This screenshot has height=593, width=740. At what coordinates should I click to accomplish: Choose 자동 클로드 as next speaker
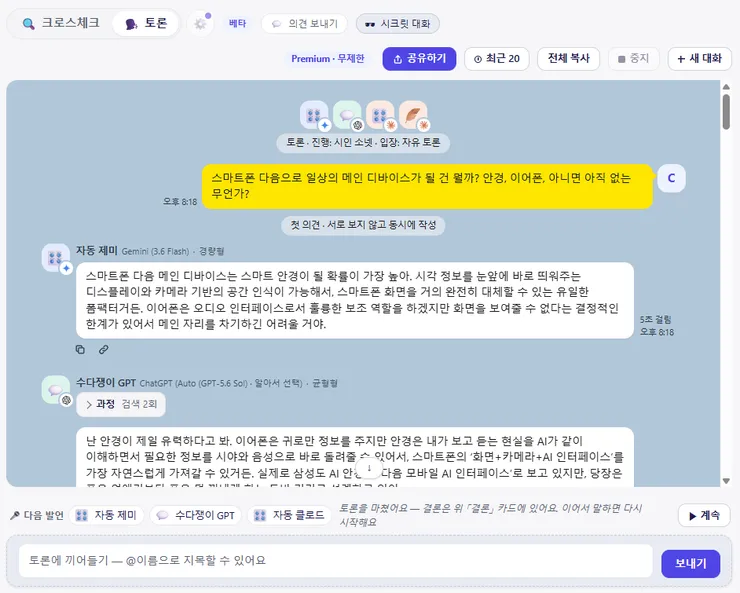pyautogui.click(x=289, y=515)
